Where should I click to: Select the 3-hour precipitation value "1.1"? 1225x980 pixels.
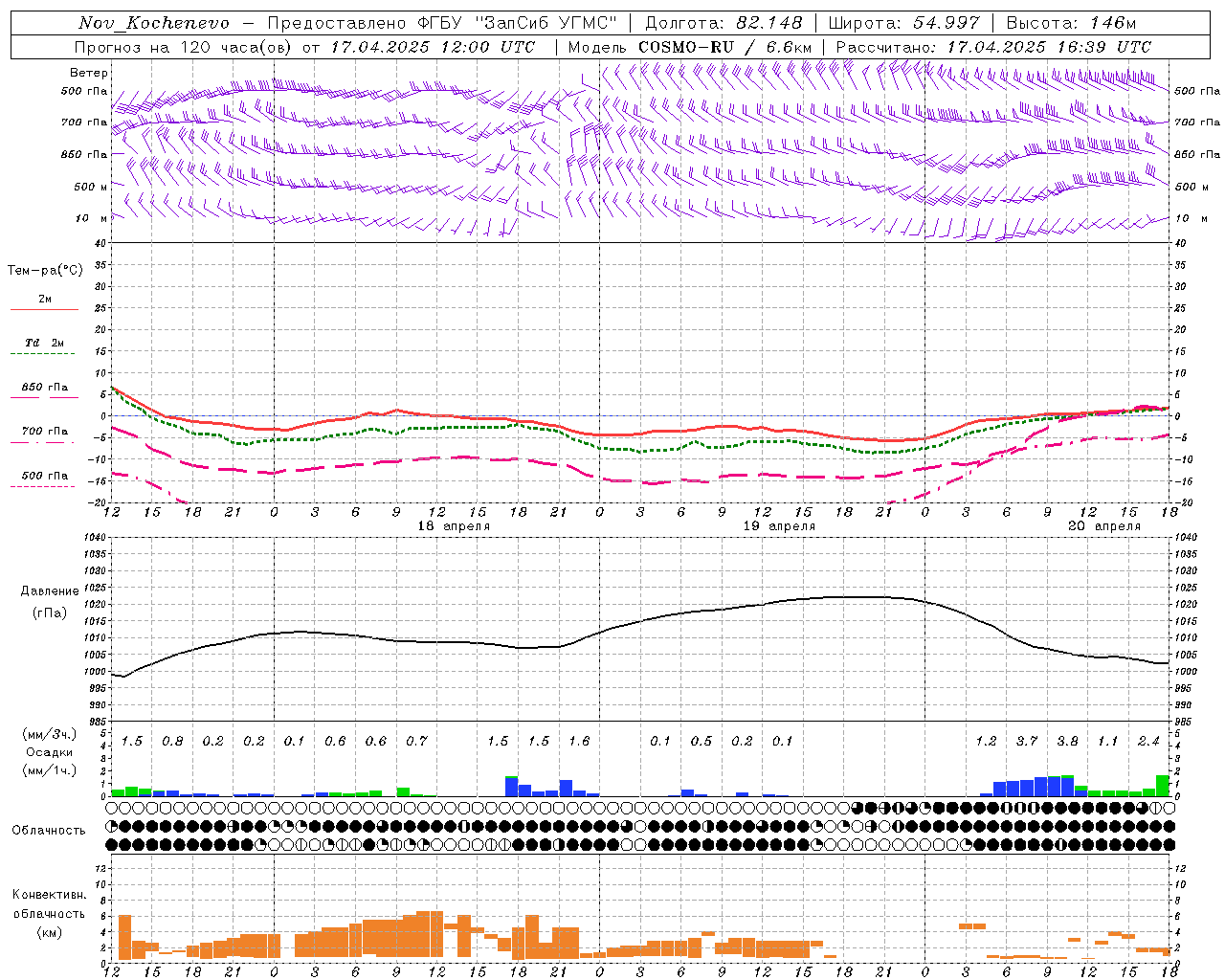1107,742
